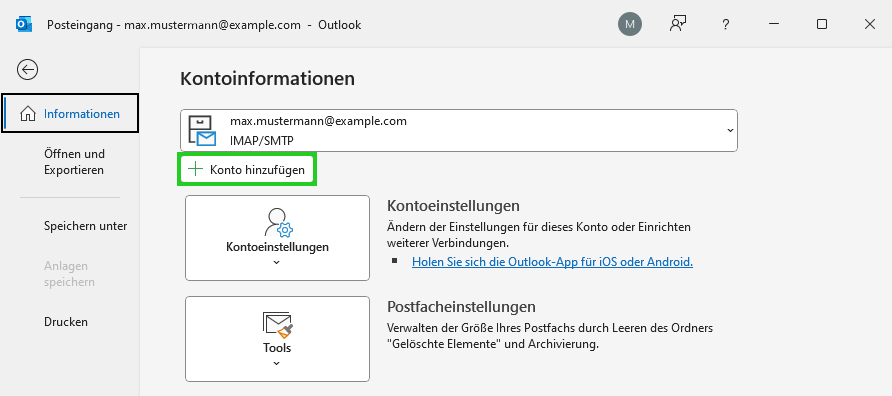Select the Informationen tab

(x=70, y=113)
